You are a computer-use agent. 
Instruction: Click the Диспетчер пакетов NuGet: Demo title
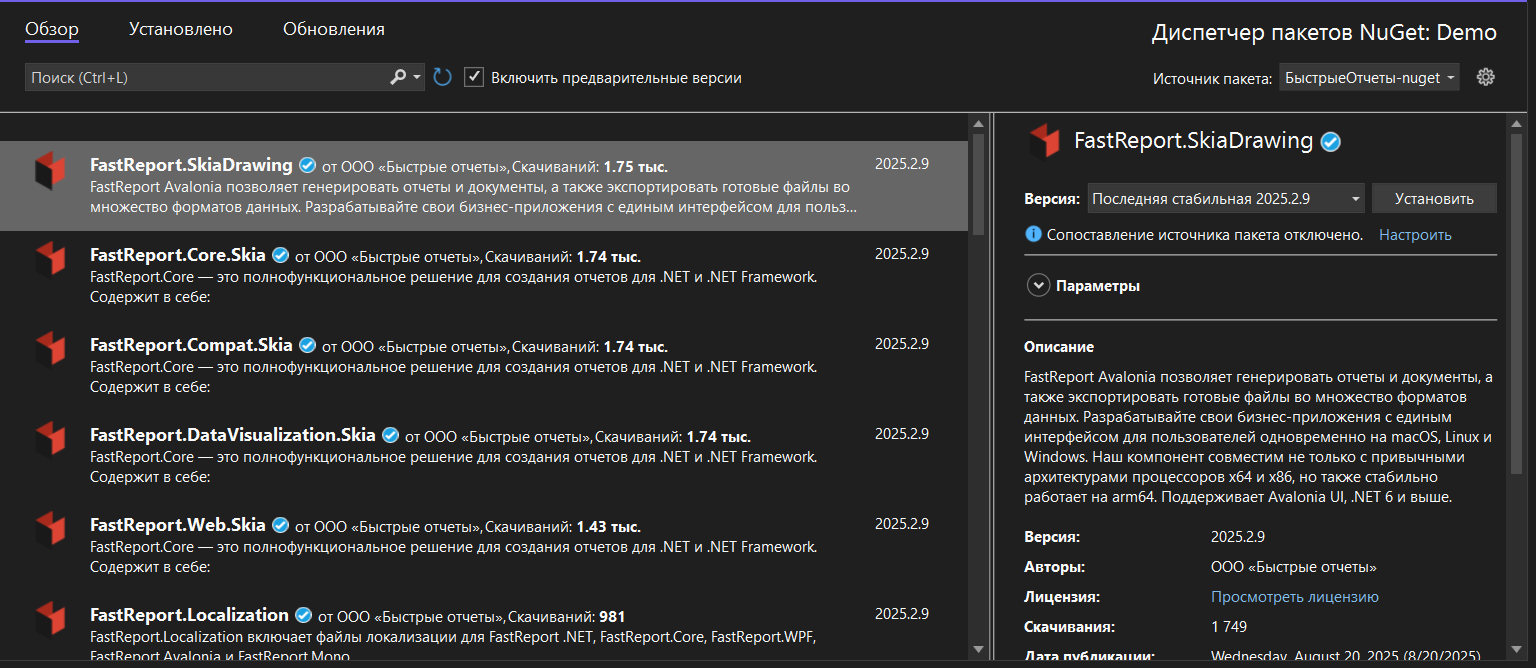click(x=1324, y=32)
